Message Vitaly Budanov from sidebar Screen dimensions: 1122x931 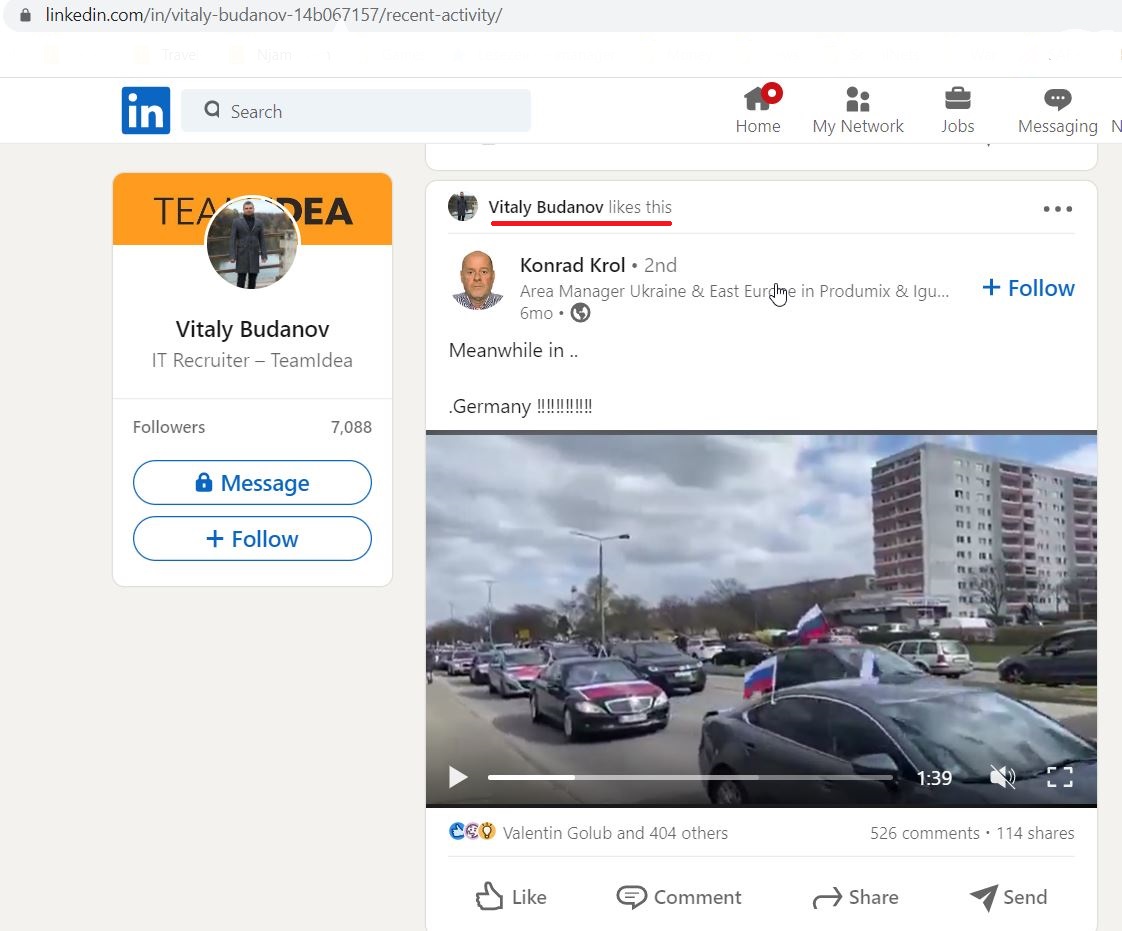click(252, 482)
